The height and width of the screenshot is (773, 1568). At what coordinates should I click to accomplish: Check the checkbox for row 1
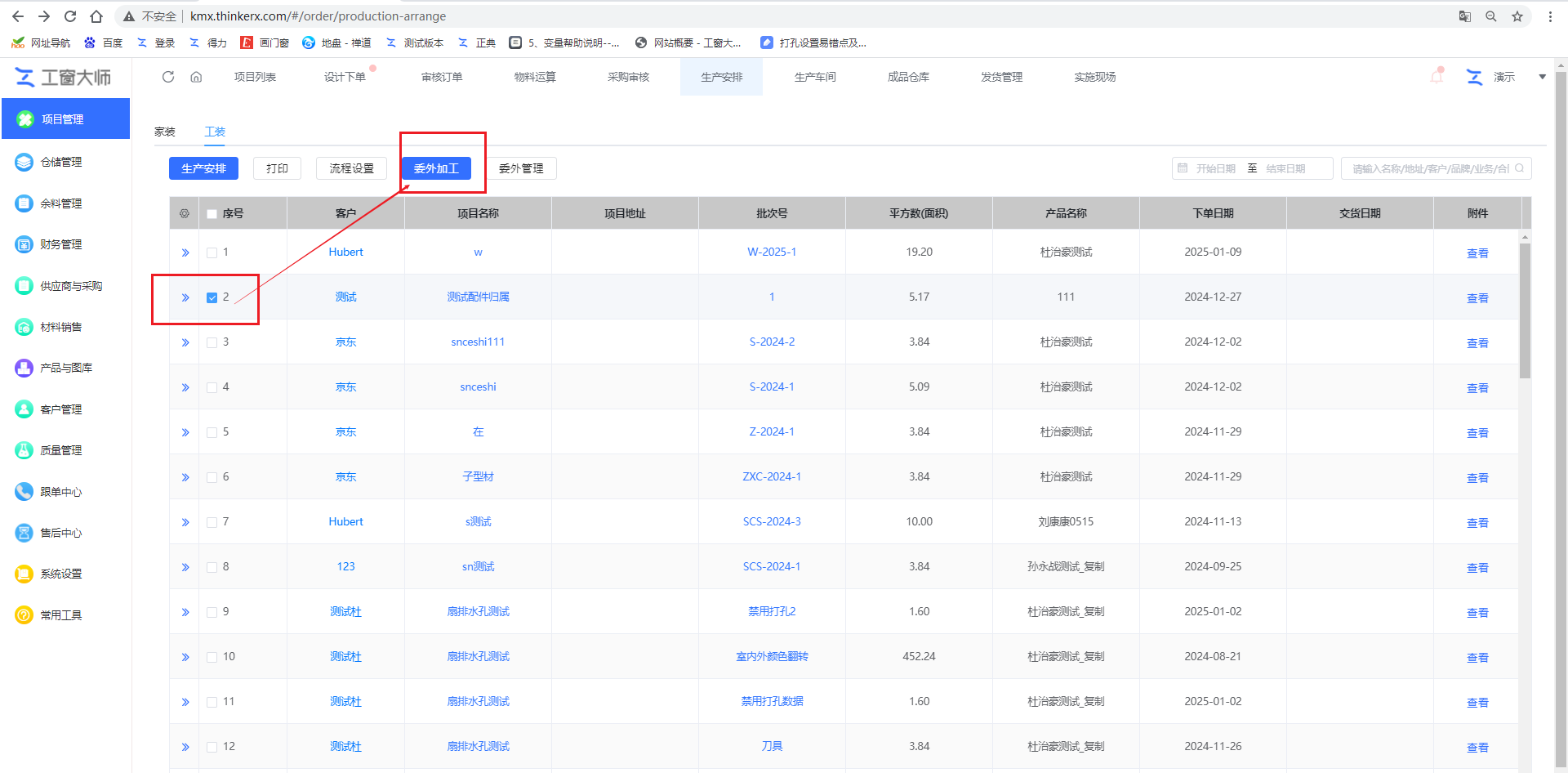212,252
